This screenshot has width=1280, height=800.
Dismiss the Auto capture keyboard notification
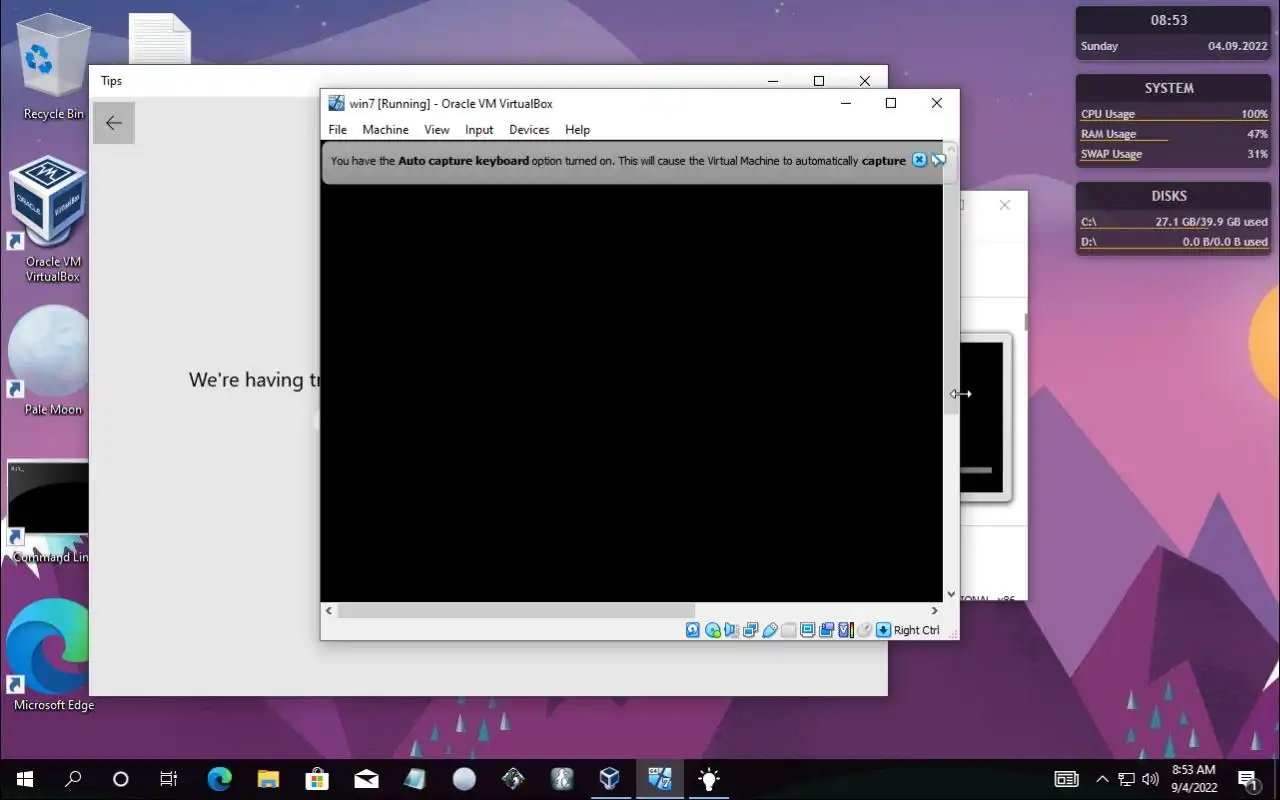(919, 160)
